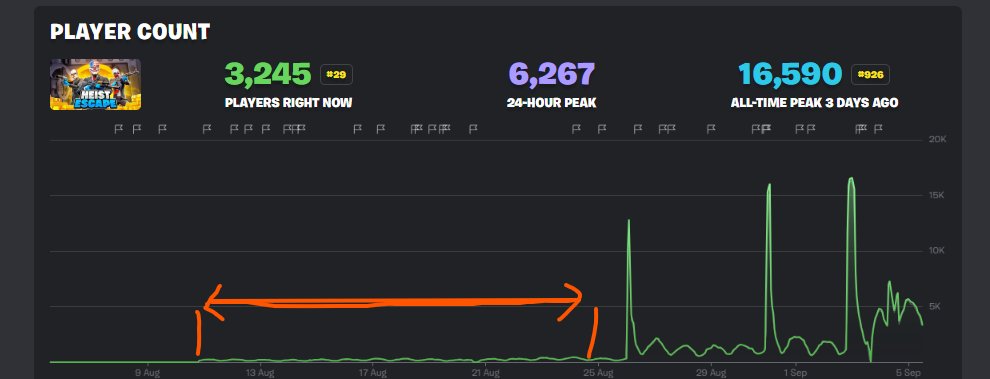Click the green 3,245 player number

coord(268,74)
